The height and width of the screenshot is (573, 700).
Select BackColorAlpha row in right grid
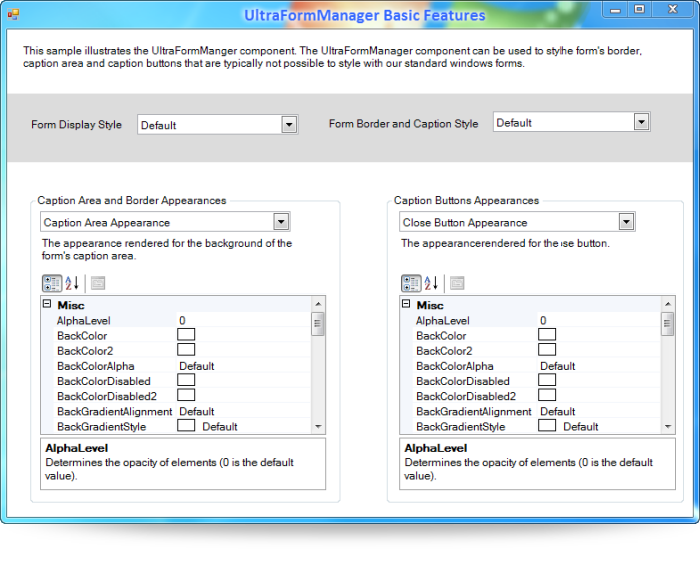pyautogui.click(x=536, y=366)
